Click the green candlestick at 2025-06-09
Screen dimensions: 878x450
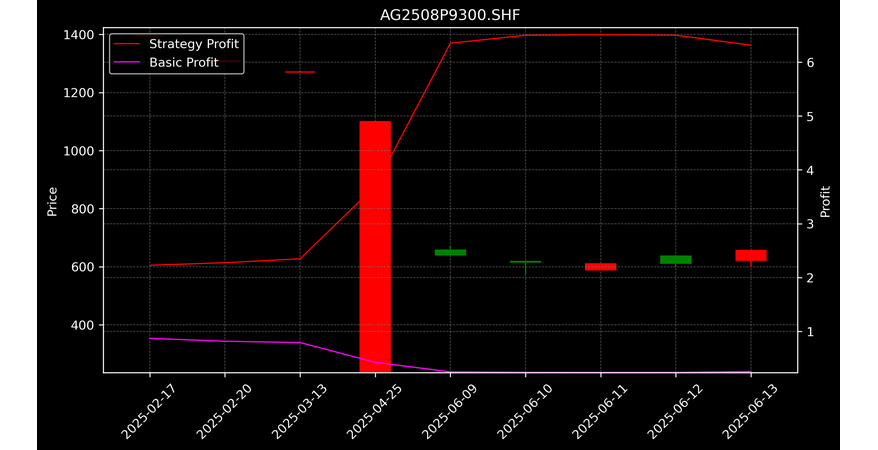click(450, 252)
